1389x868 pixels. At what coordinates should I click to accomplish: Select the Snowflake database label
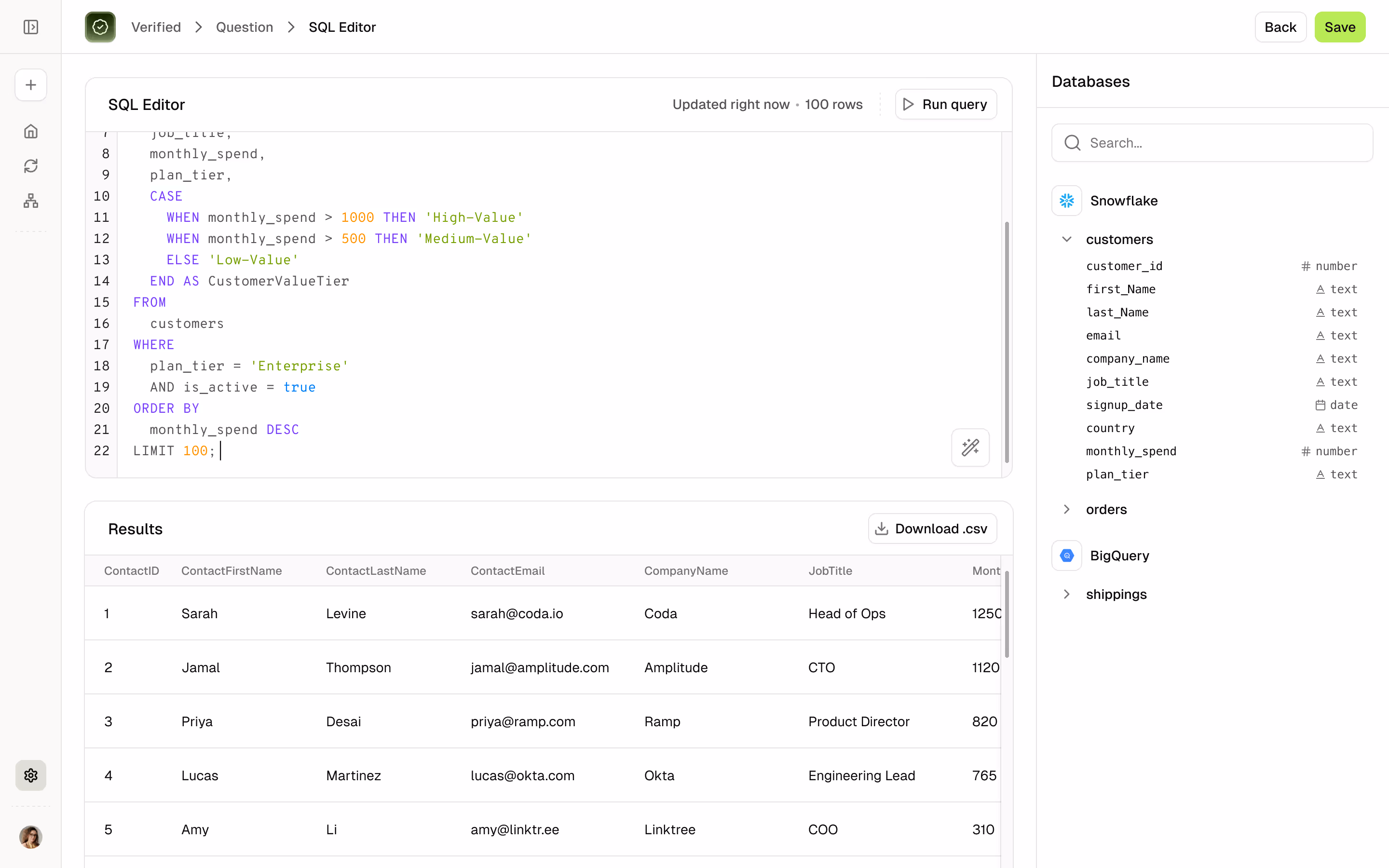coord(1124,201)
